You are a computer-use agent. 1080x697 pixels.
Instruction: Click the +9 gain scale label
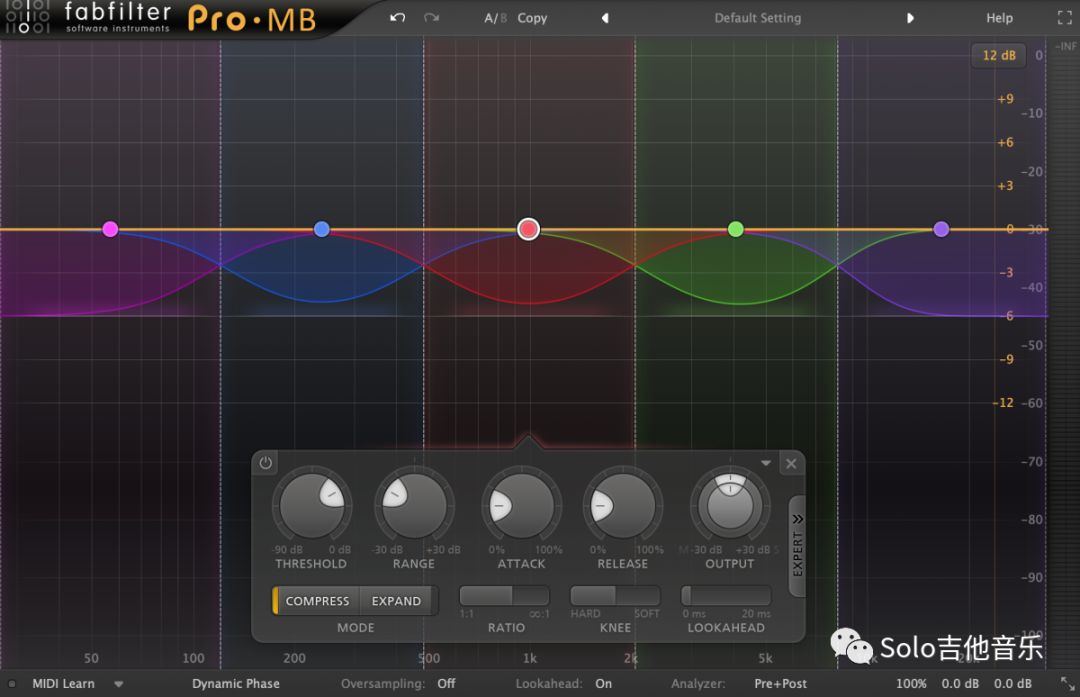[1006, 99]
